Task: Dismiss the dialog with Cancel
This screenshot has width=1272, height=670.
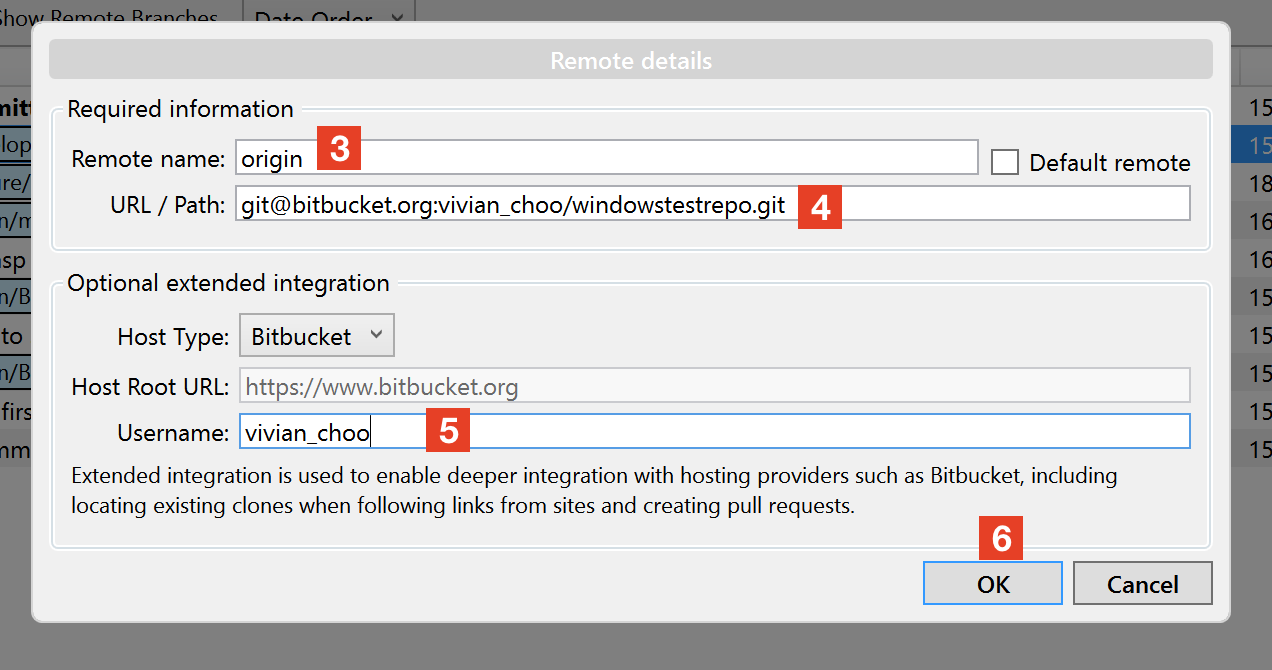Action: pos(1142,583)
